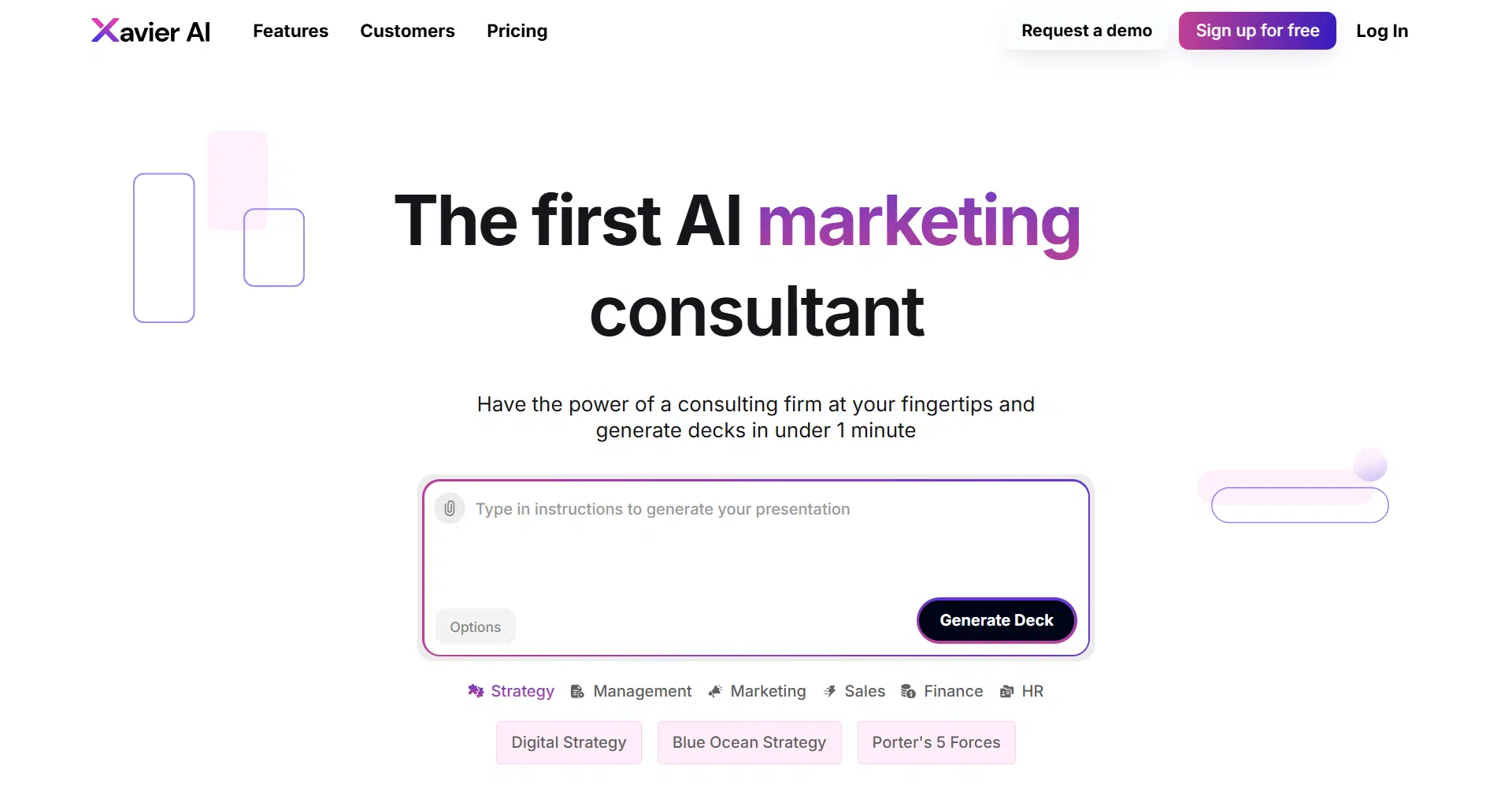
Task: Open the Log In link
Action: [1381, 31]
